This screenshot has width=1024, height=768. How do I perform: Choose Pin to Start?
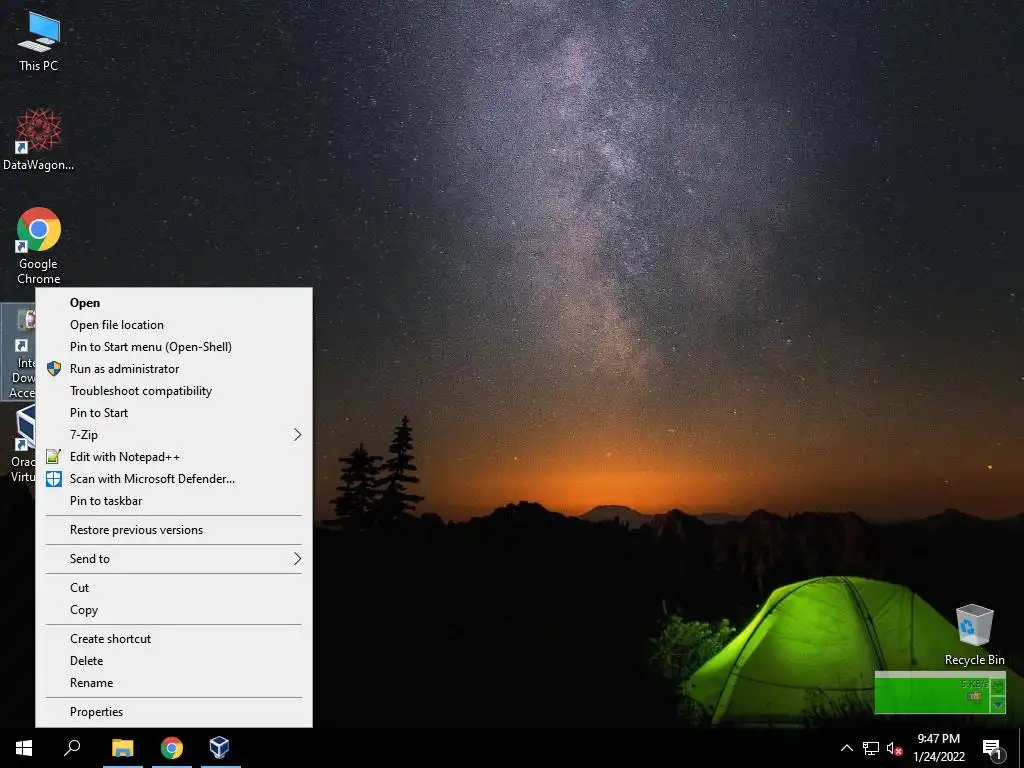(174, 413)
